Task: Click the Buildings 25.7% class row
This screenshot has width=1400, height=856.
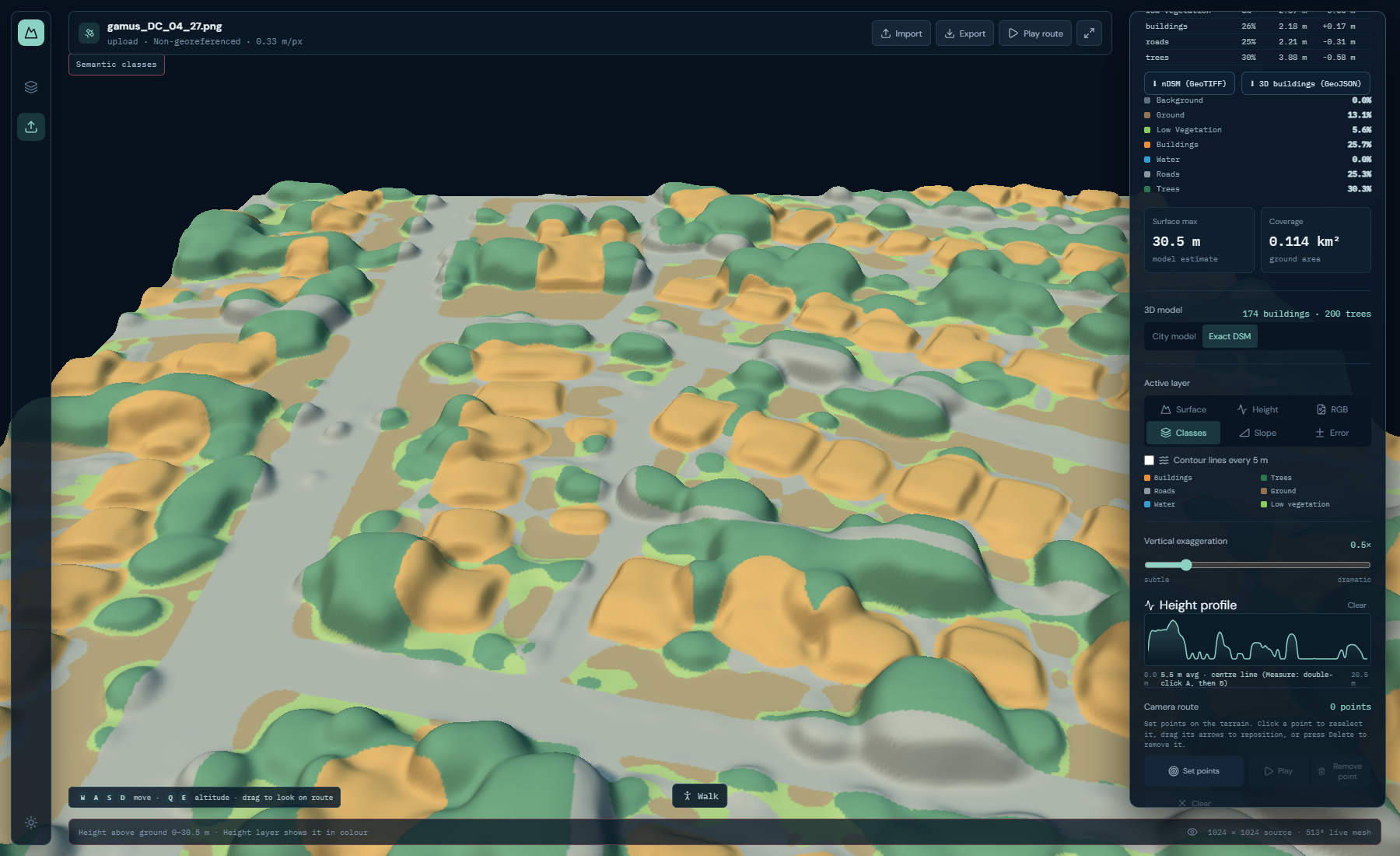Action: (1257, 145)
